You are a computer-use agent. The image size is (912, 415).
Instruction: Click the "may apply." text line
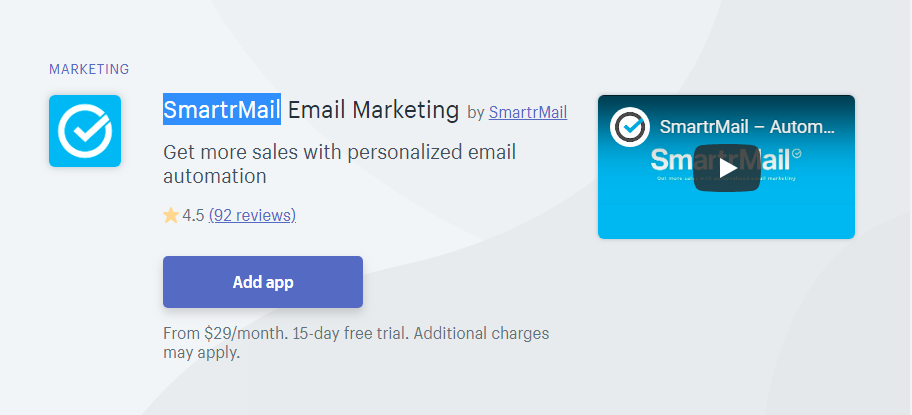201,353
